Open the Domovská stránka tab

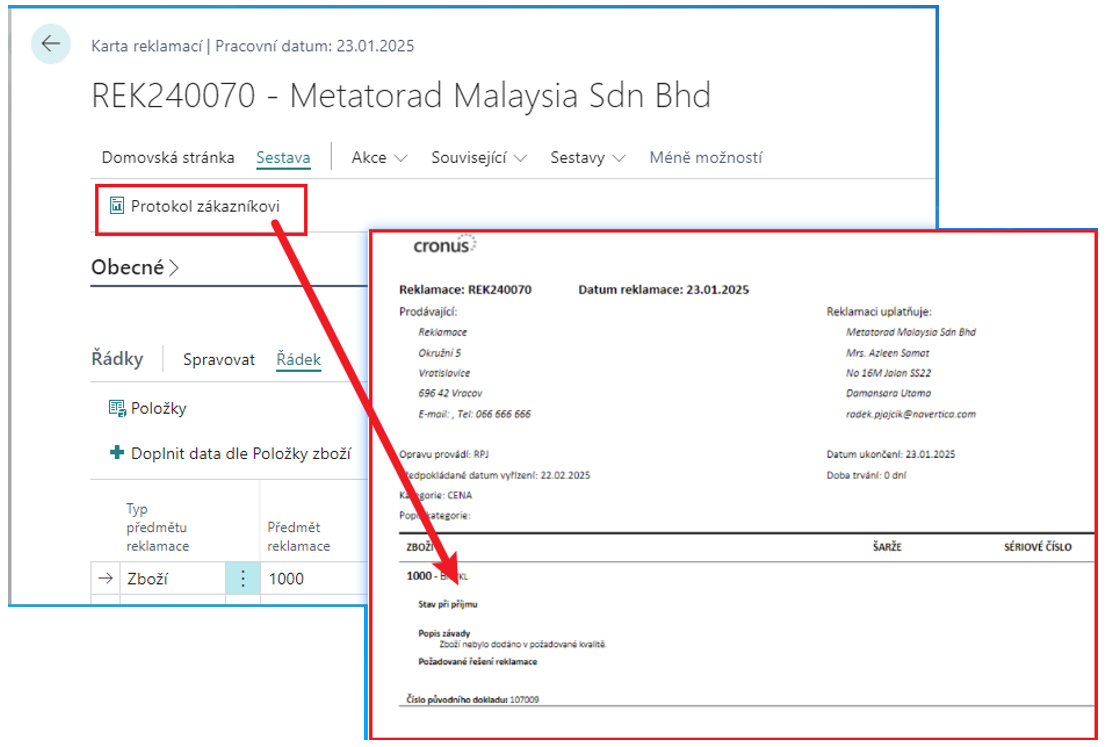[168, 157]
